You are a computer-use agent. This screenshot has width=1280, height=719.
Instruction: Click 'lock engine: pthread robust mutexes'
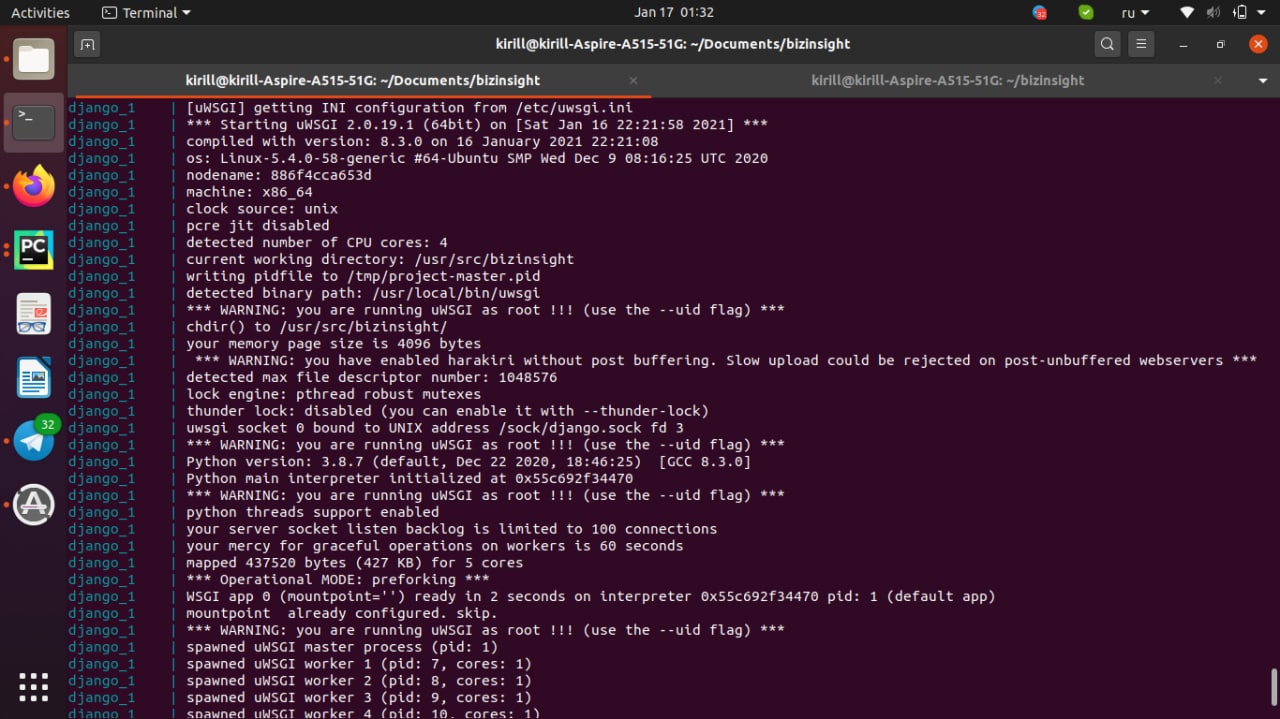pos(334,394)
